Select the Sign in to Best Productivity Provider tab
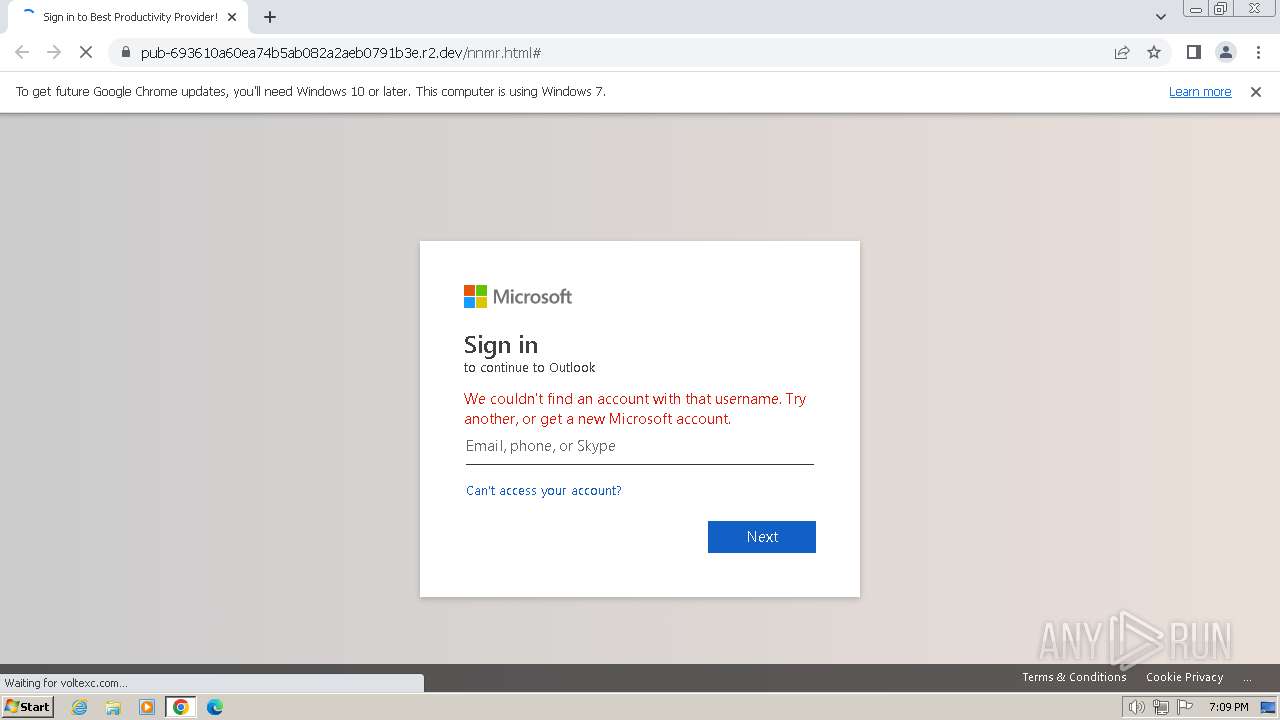 (x=127, y=17)
